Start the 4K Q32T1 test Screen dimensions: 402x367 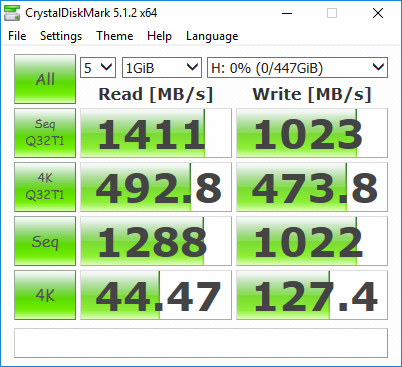click(45, 187)
